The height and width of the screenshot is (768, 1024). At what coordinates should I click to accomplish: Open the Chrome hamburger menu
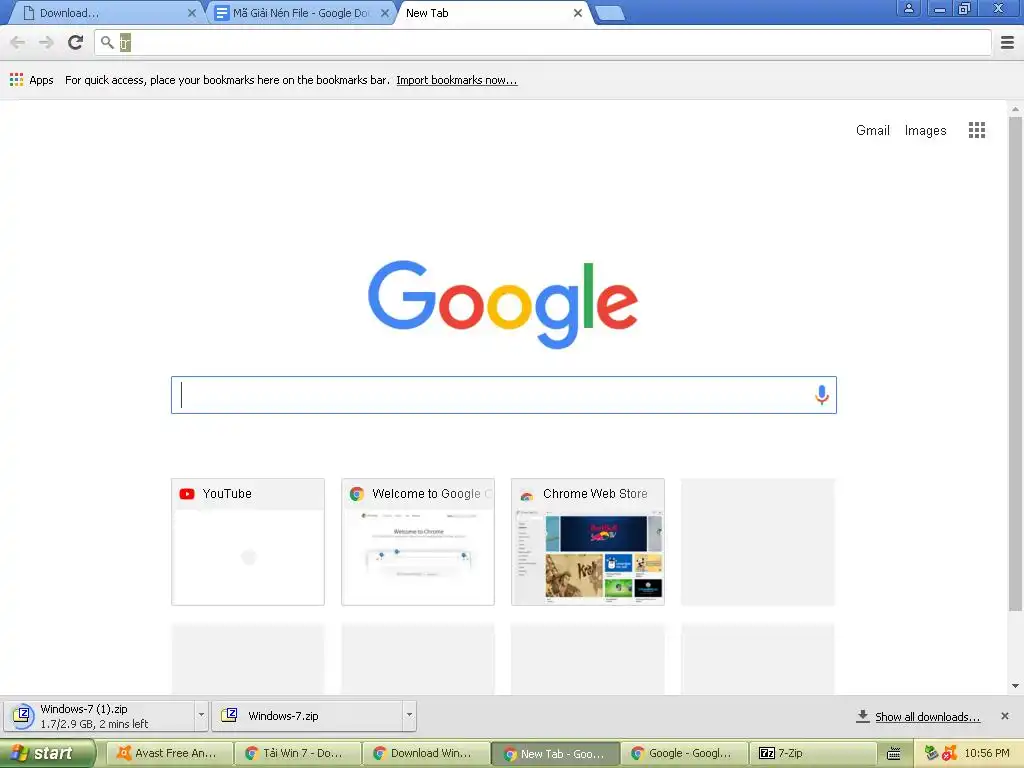pos(1007,42)
